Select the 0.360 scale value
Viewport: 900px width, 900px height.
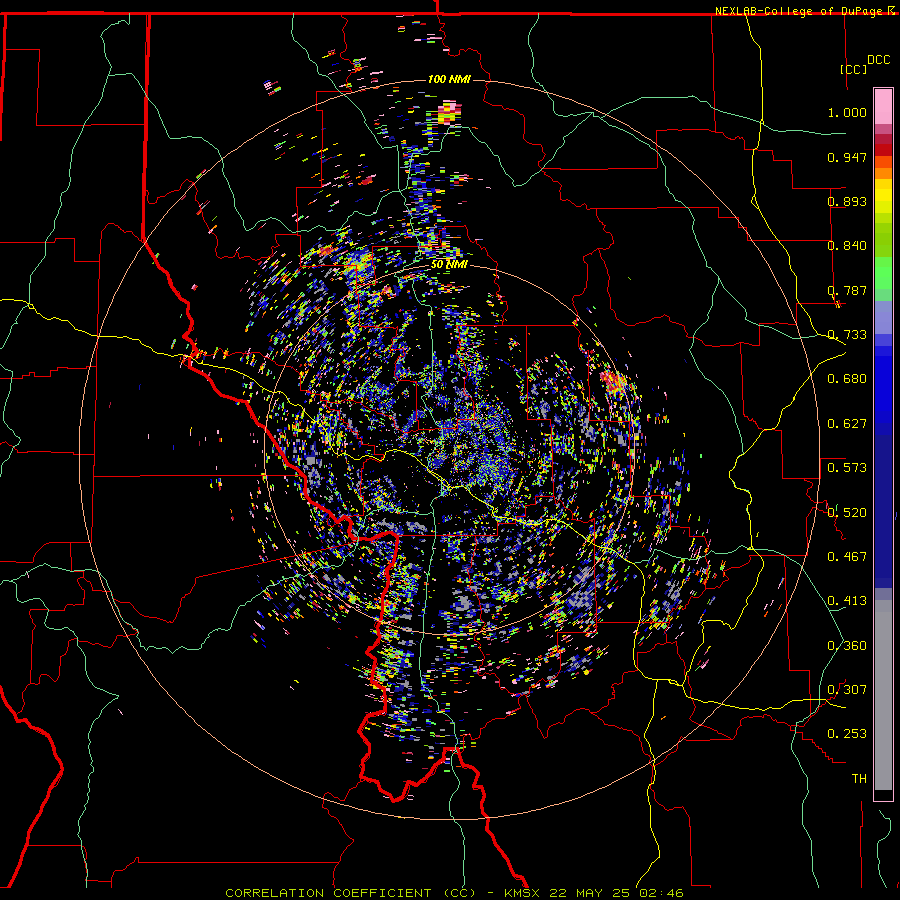pos(847,645)
